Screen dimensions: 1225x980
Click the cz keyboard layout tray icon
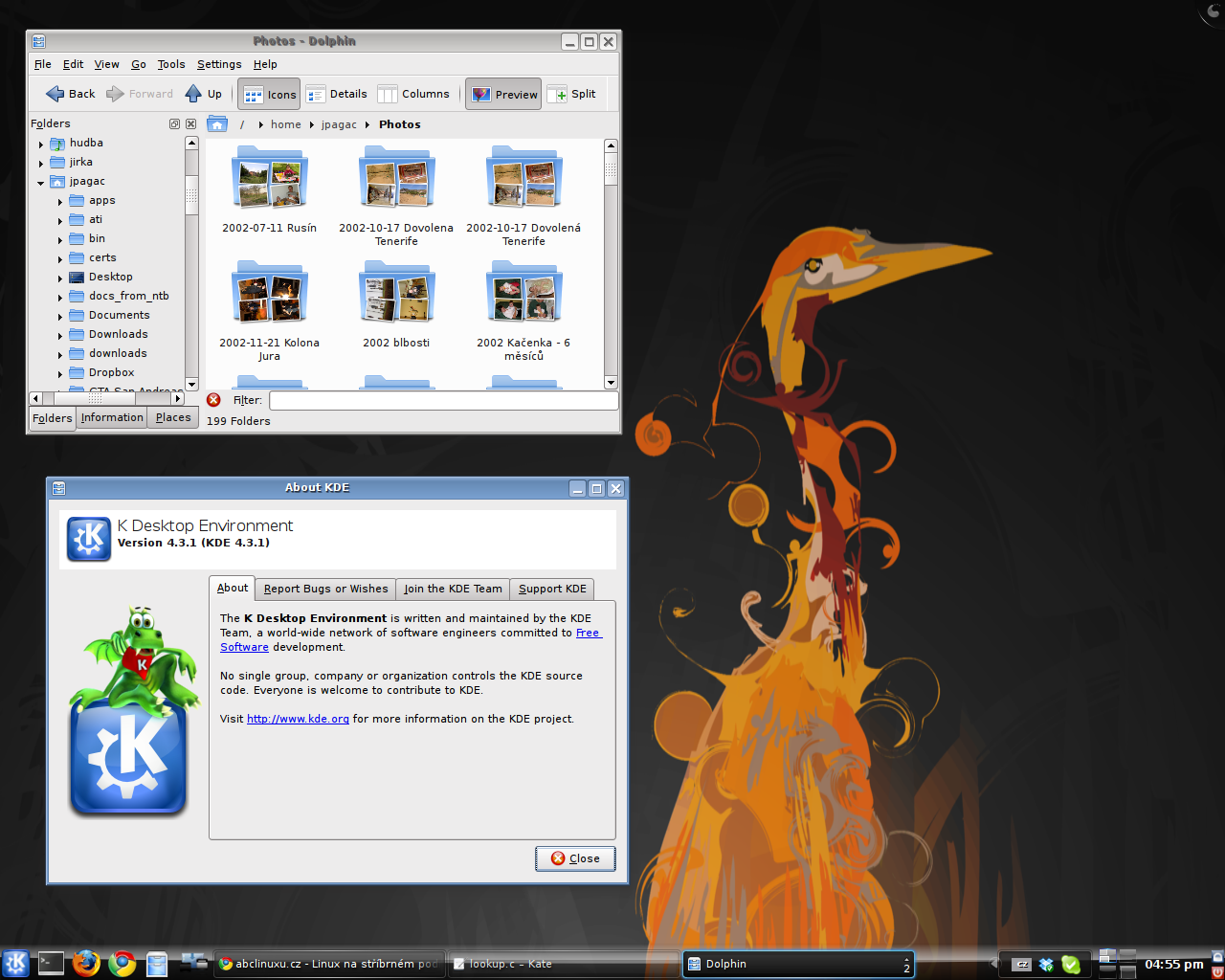tap(1022, 965)
